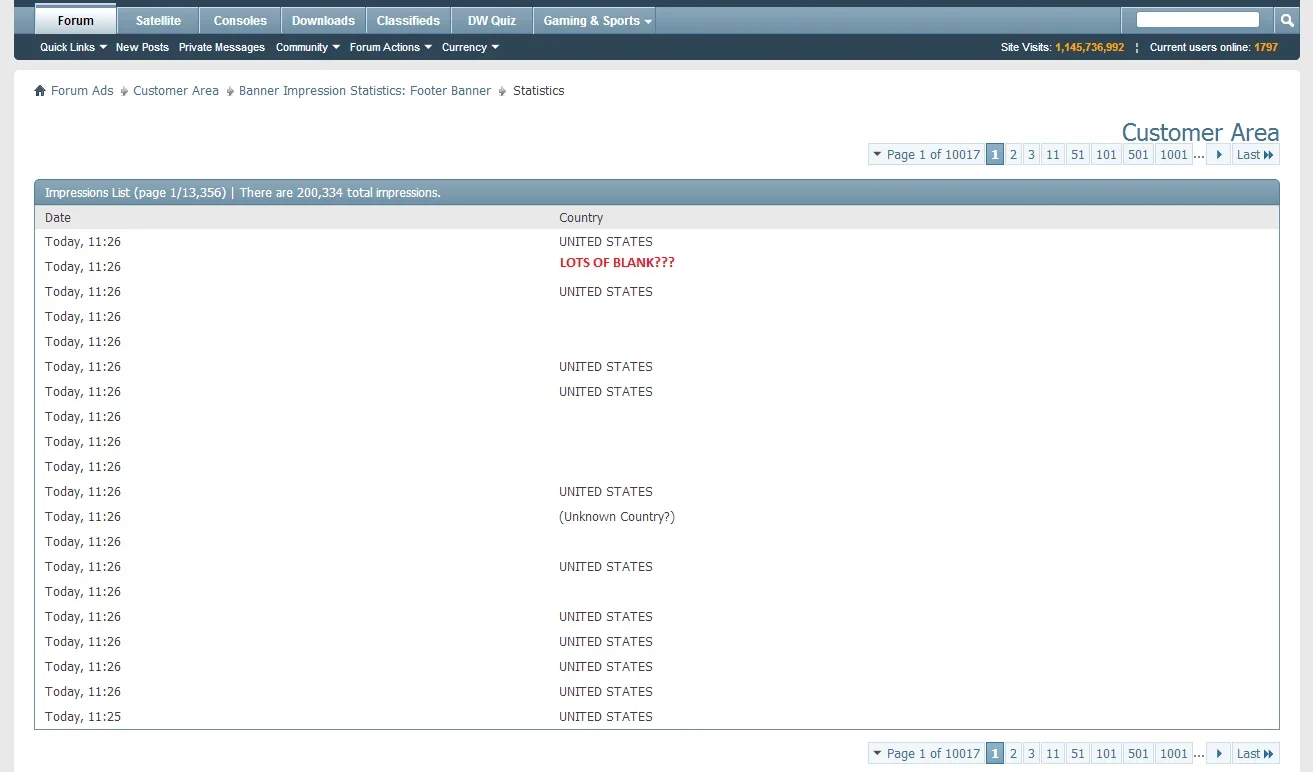1313x772 pixels.
Task: Click the search magnifier icon
Action: point(1287,20)
